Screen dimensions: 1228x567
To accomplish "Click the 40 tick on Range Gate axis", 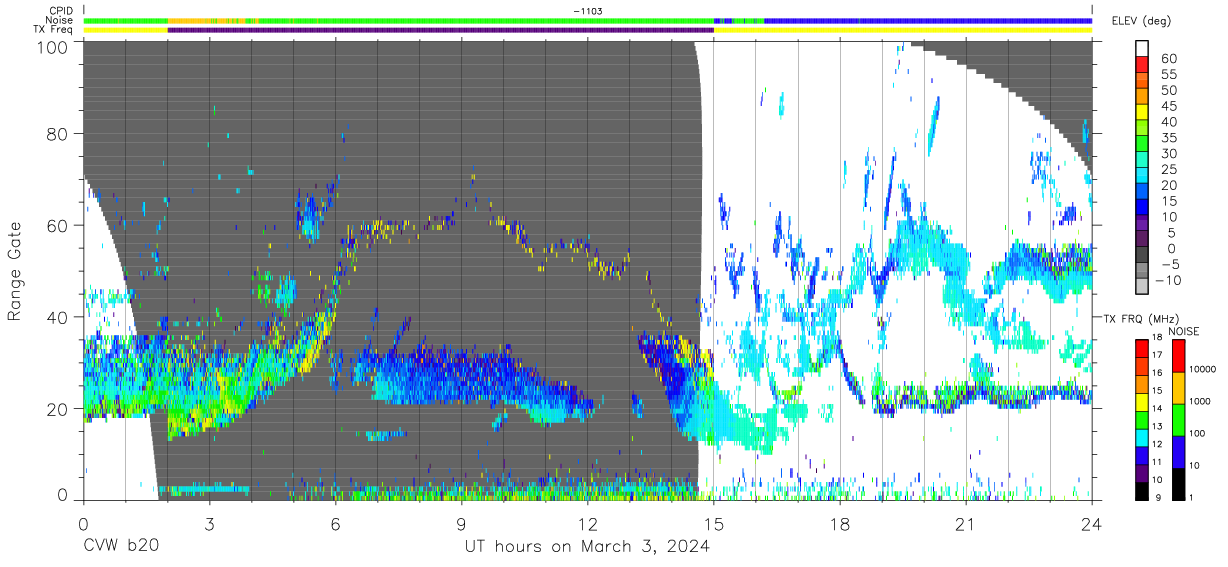I will tap(59, 318).
